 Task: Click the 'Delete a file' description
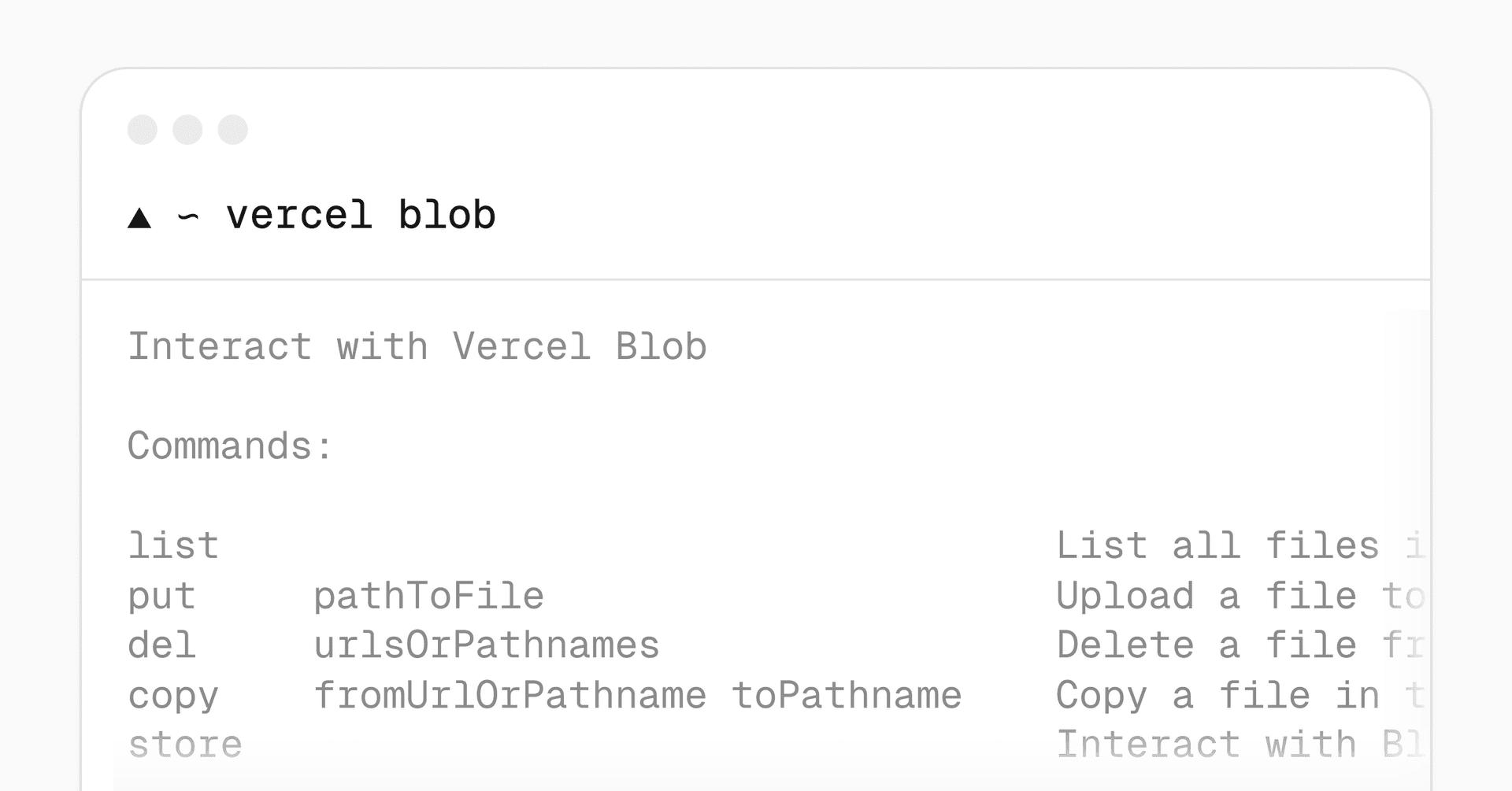coord(1206,645)
